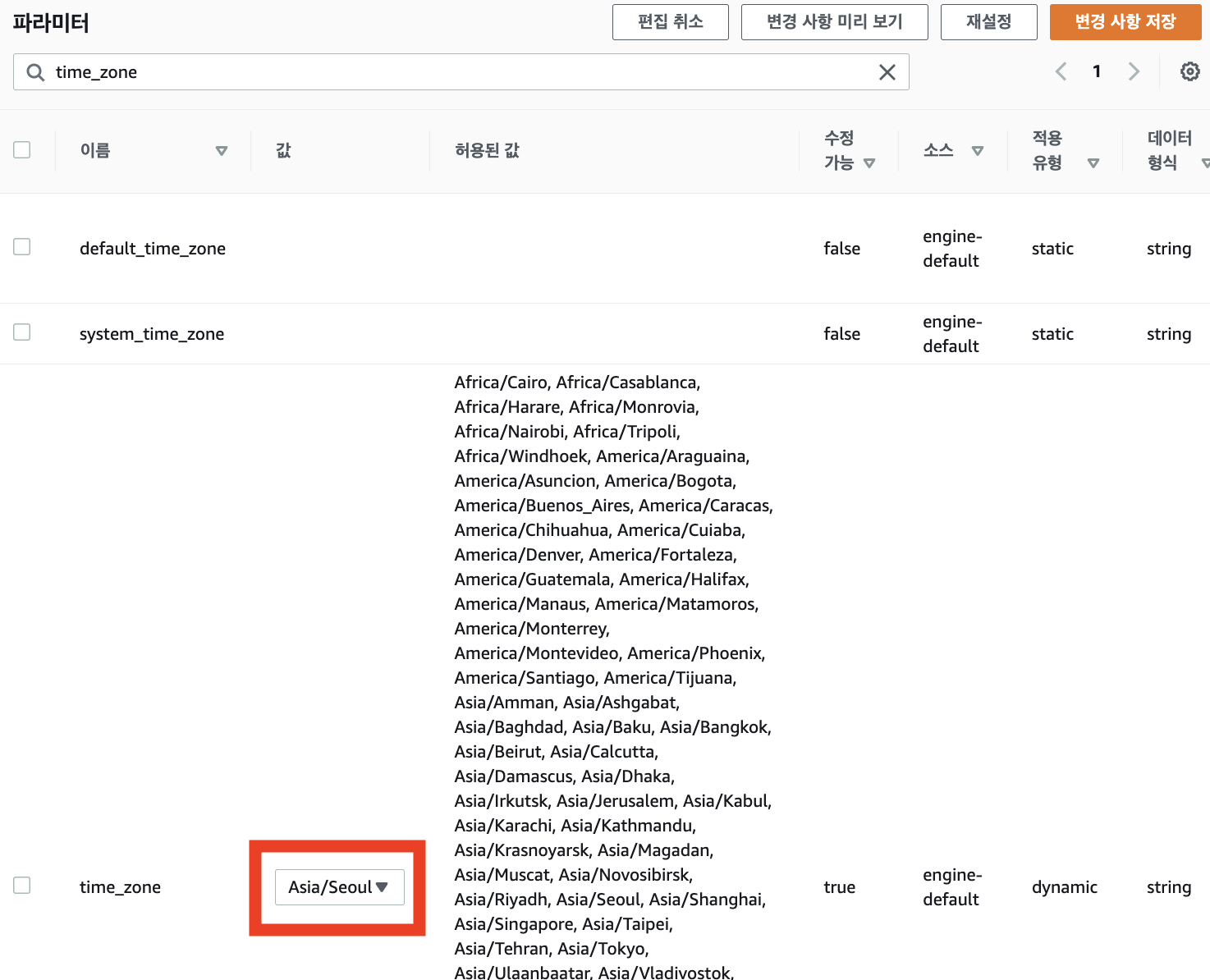This screenshot has width=1210, height=980.
Task: Click page number 1
Action: coord(1097,71)
